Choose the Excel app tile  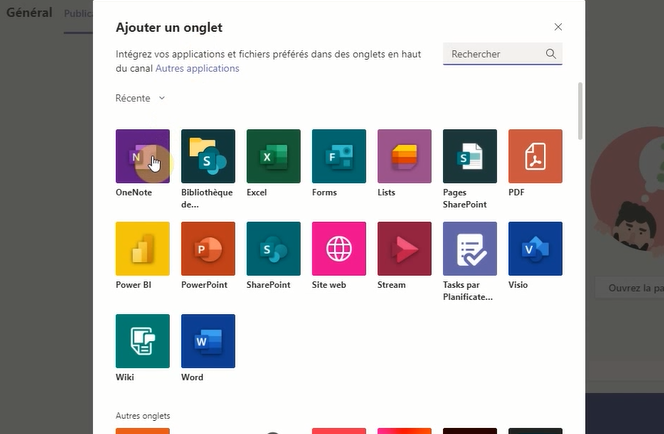coord(274,156)
